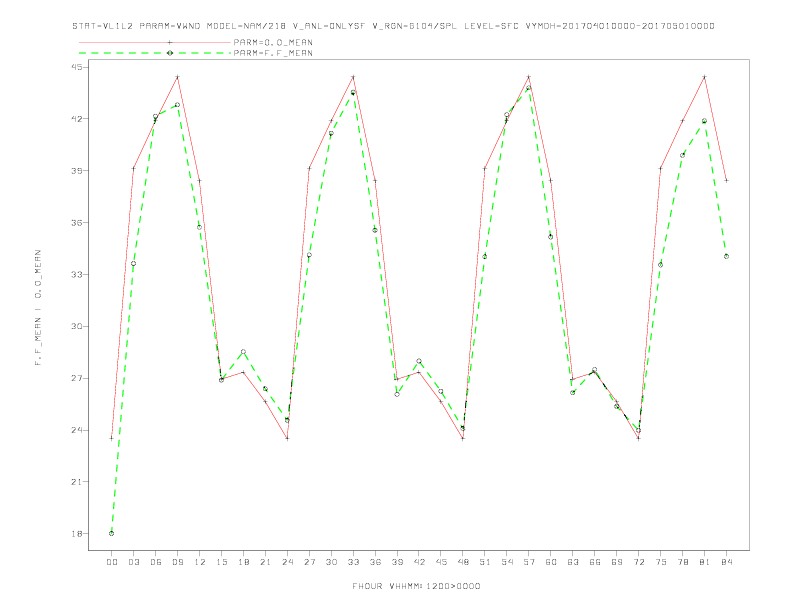
Task: Click x-axis forecast hour label 78
Action: click(x=682, y=562)
